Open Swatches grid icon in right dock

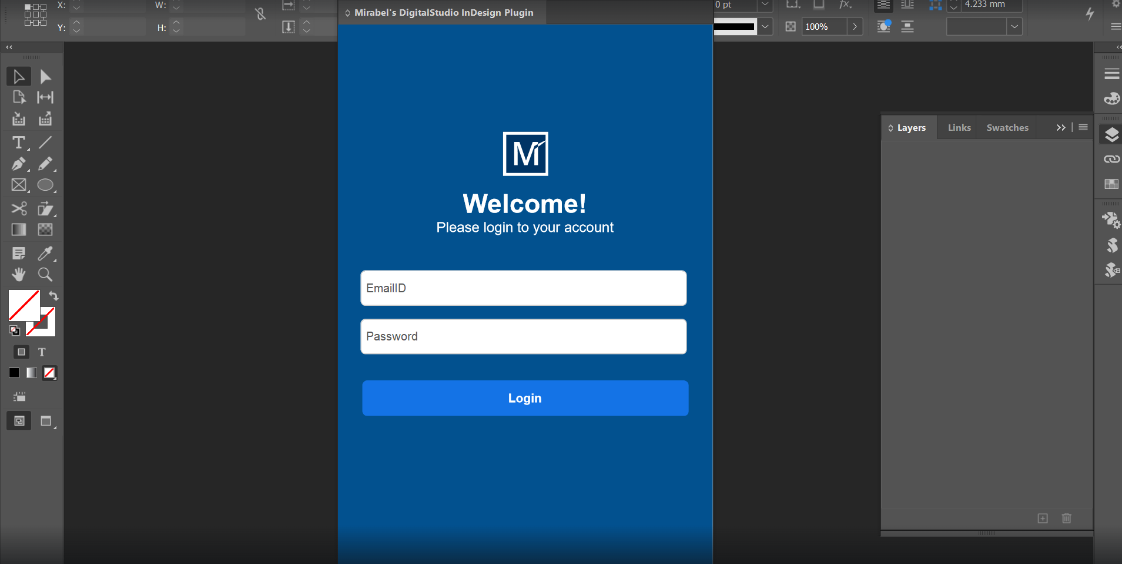pos(1111,184)
